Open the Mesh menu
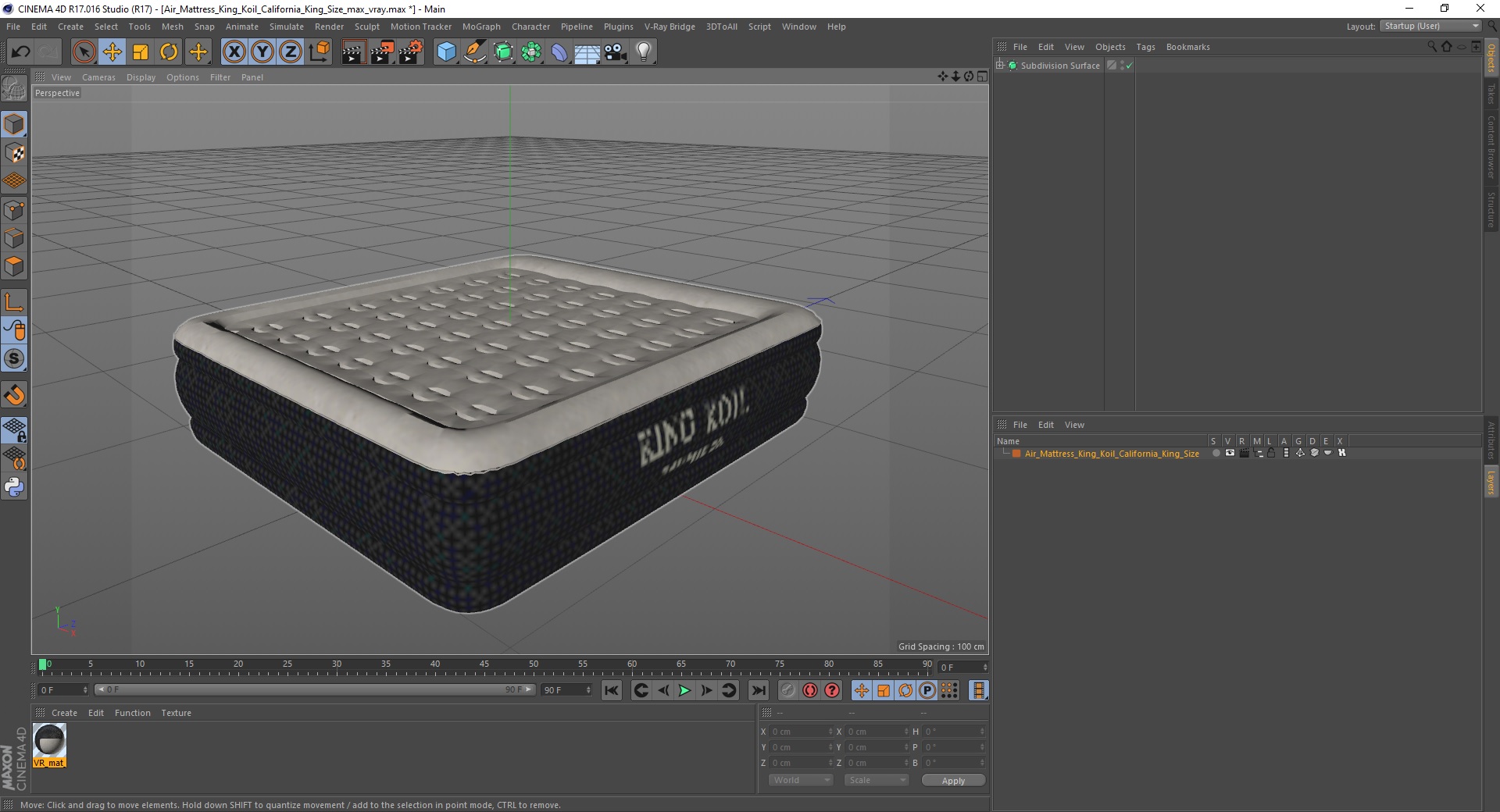This screenshot has width=1500, height=812. [x=173, y=27]
